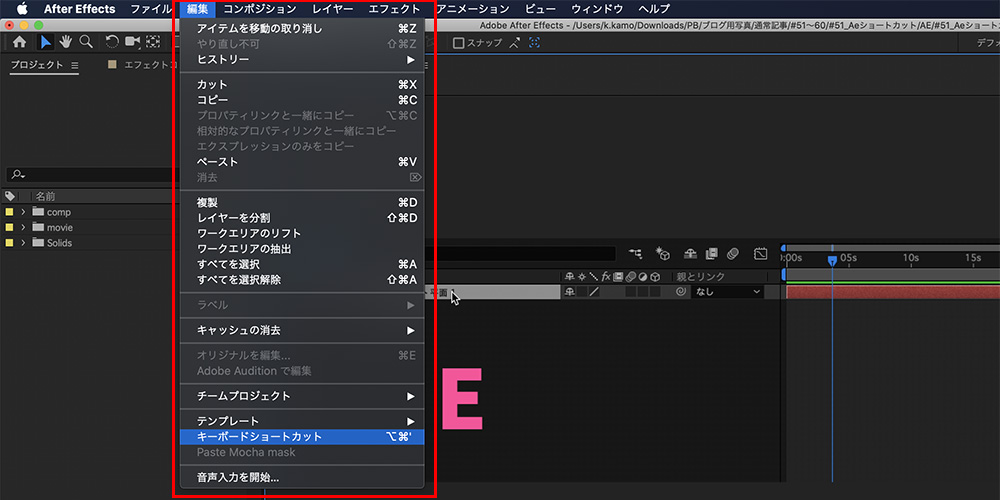
Task: Toggle the layer's quality slash switch
Action: (x=594, y=292)
